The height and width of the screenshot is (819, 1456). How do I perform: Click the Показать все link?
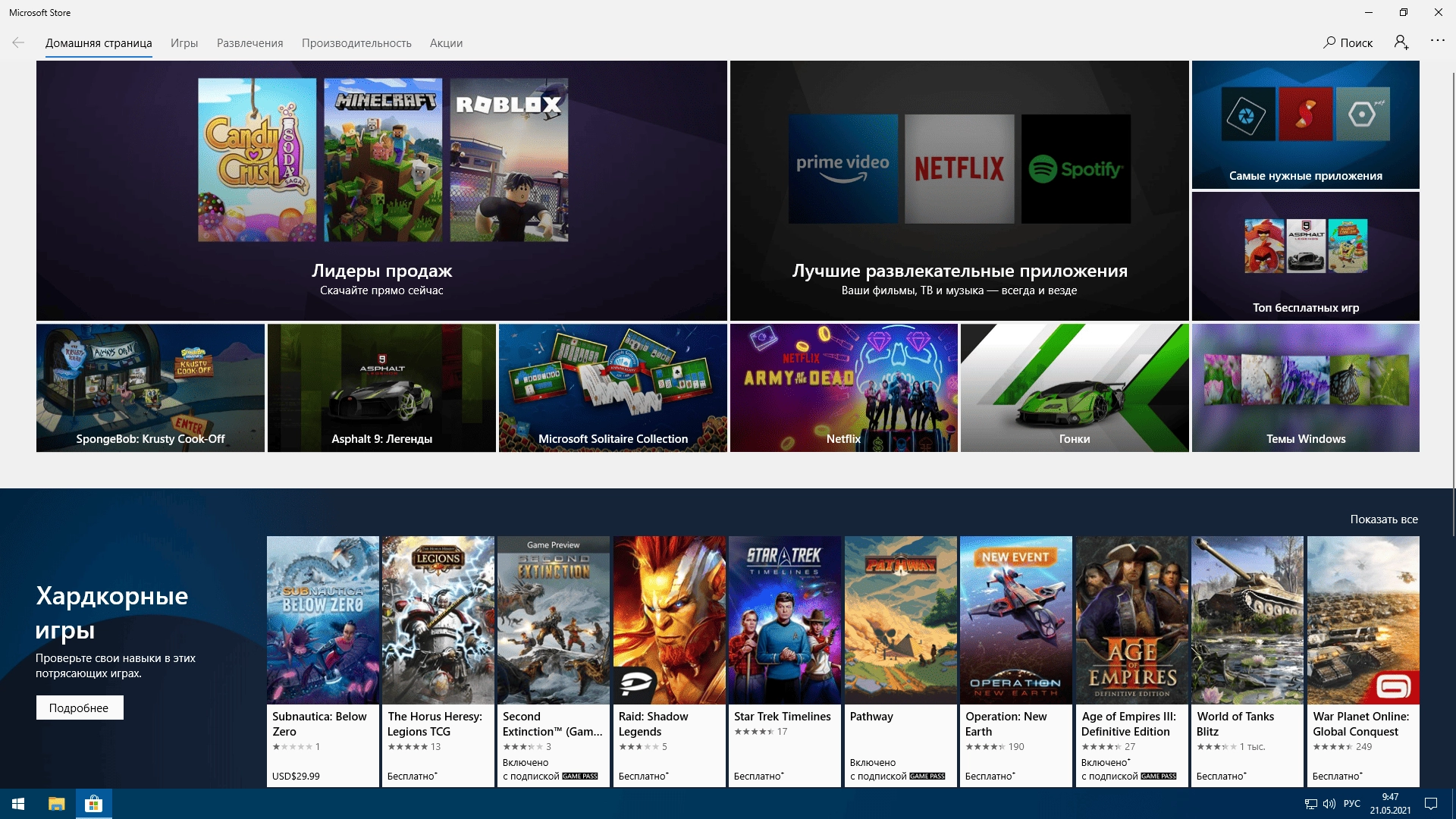point(1384,519)
